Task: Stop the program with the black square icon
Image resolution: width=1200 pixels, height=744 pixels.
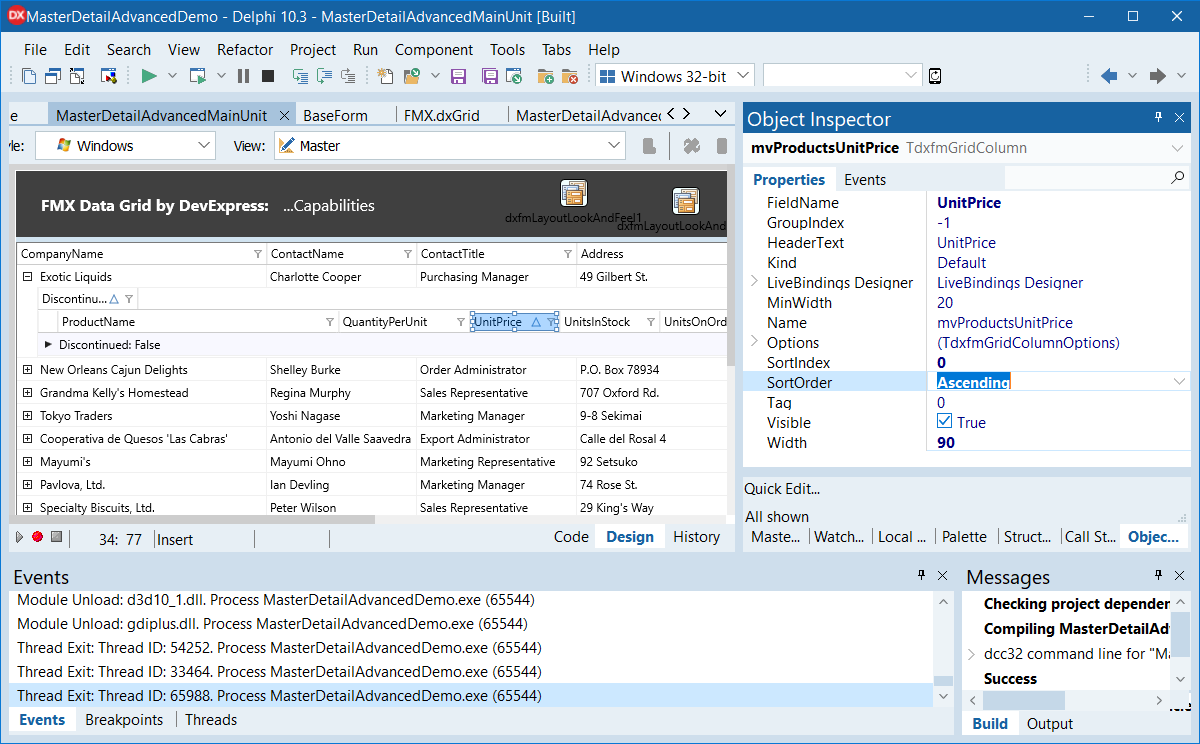Action: [x=268, y=76]
